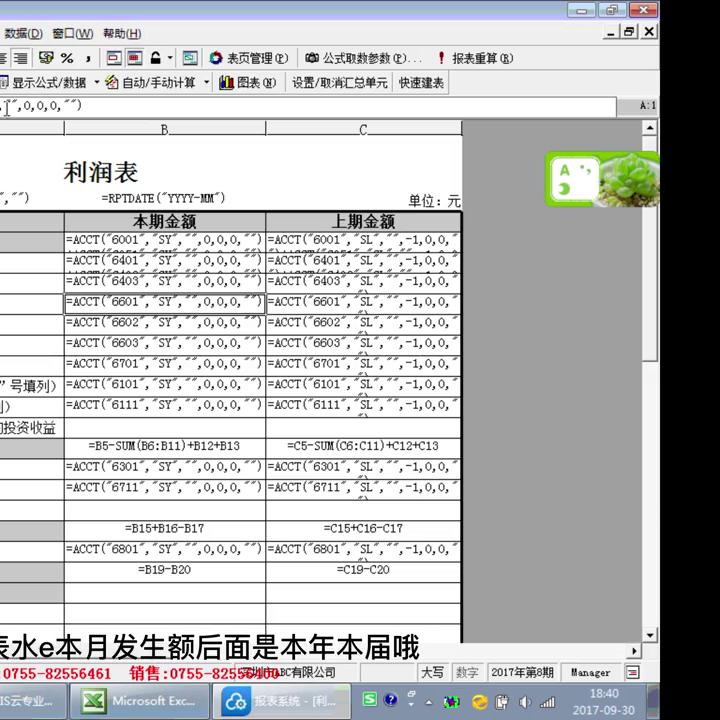Open the clock showing 18:40
This screenshot has height=720, width=720.
[x=604, y=701]
